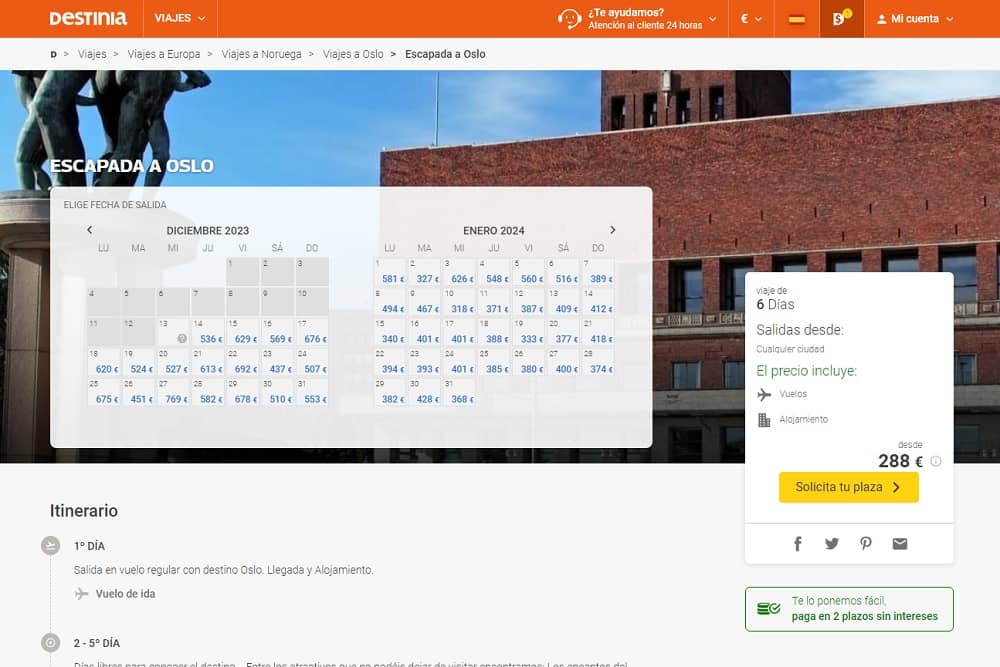
Task: Select January 11 at 371 €
Action: point(494,302)
